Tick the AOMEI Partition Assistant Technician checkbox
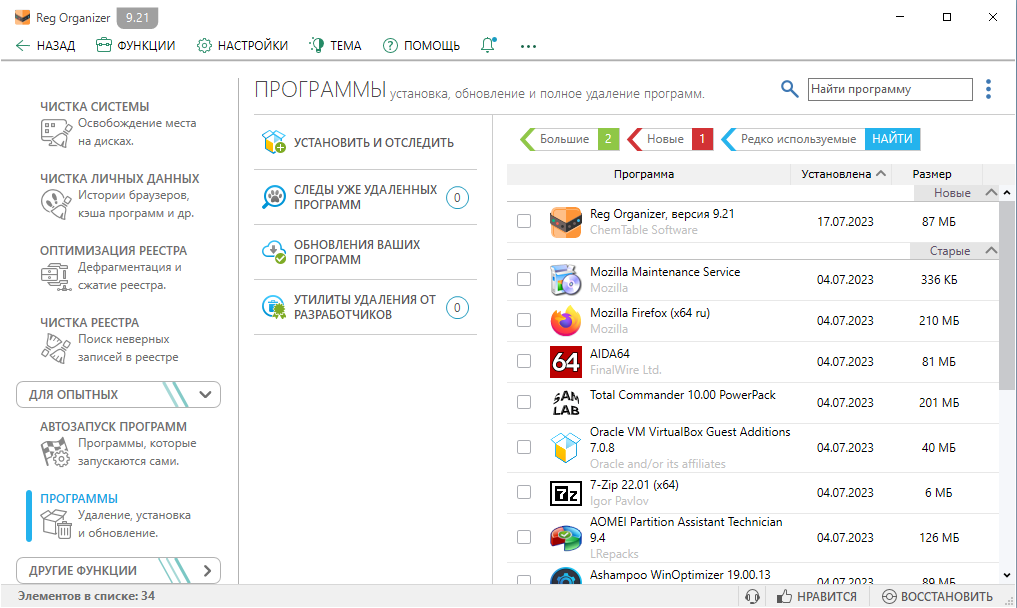 pyautogui.click(x=524, y=537)
